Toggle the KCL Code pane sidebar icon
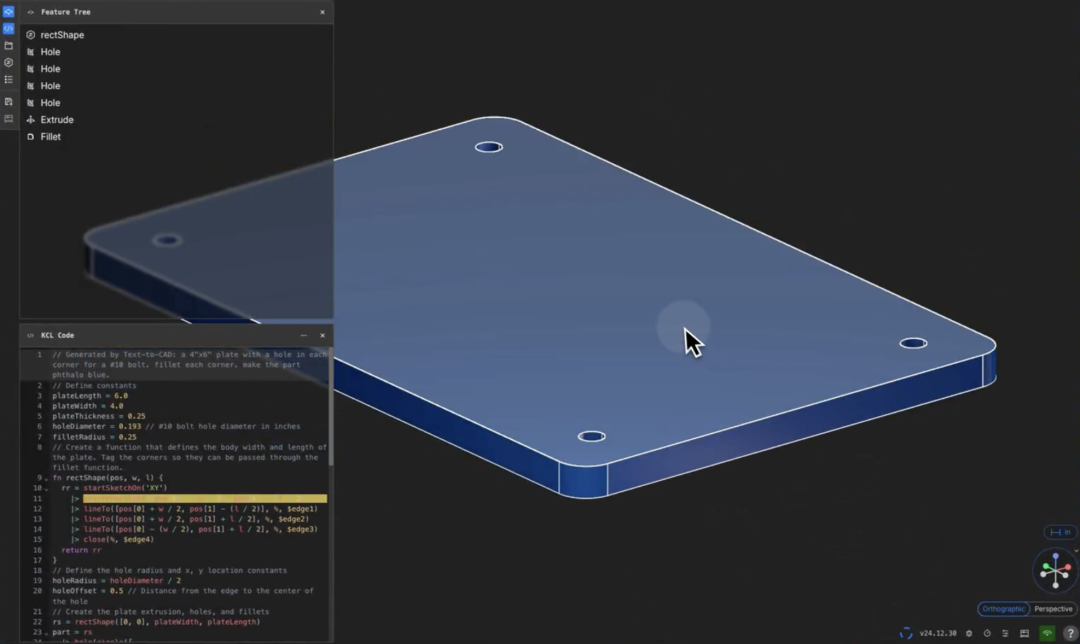Screen dimensions: 1080x644 [x=8, y=28]
